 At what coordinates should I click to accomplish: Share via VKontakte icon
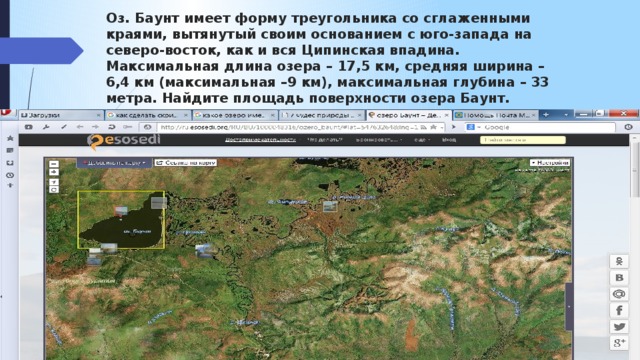click(619, 278)
